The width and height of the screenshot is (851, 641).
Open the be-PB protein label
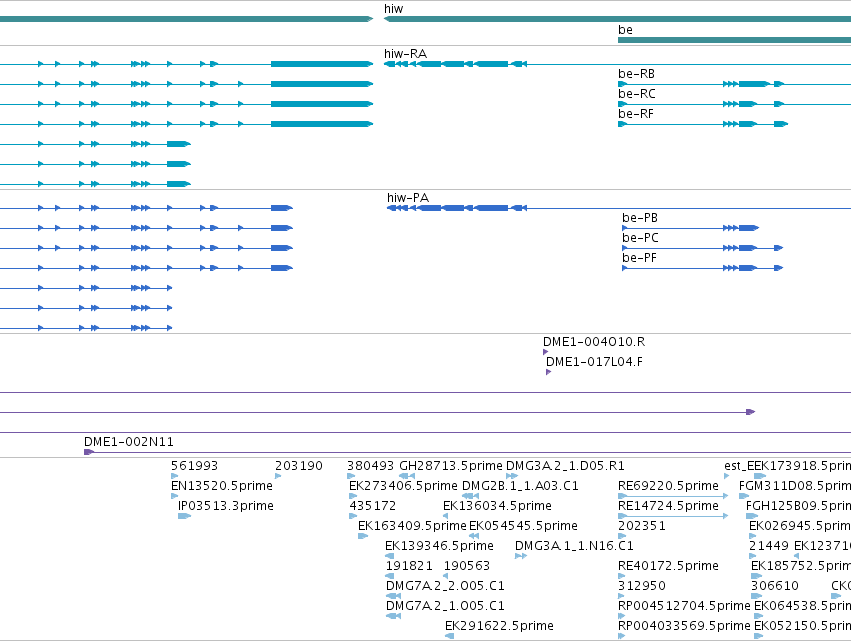click(x=640, y=218)
